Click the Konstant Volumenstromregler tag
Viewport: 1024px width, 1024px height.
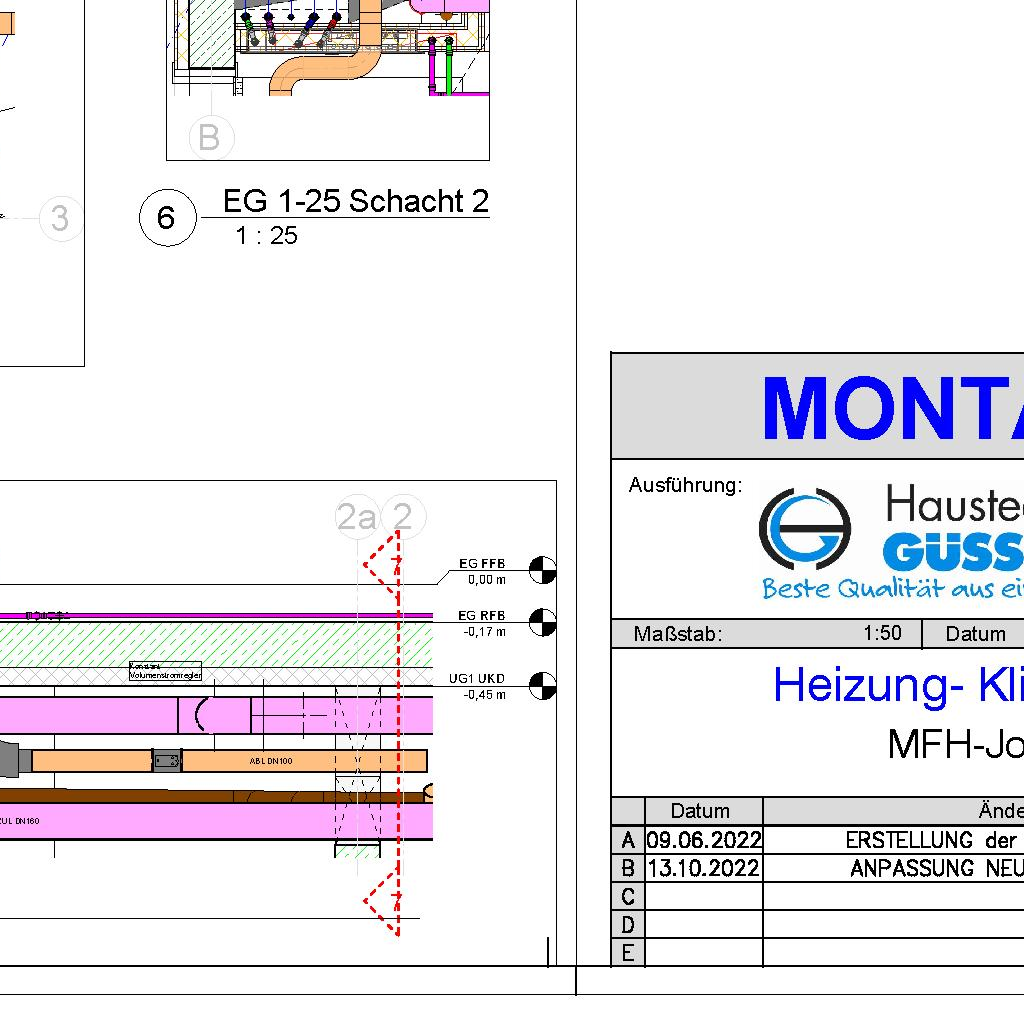point(165,671)
